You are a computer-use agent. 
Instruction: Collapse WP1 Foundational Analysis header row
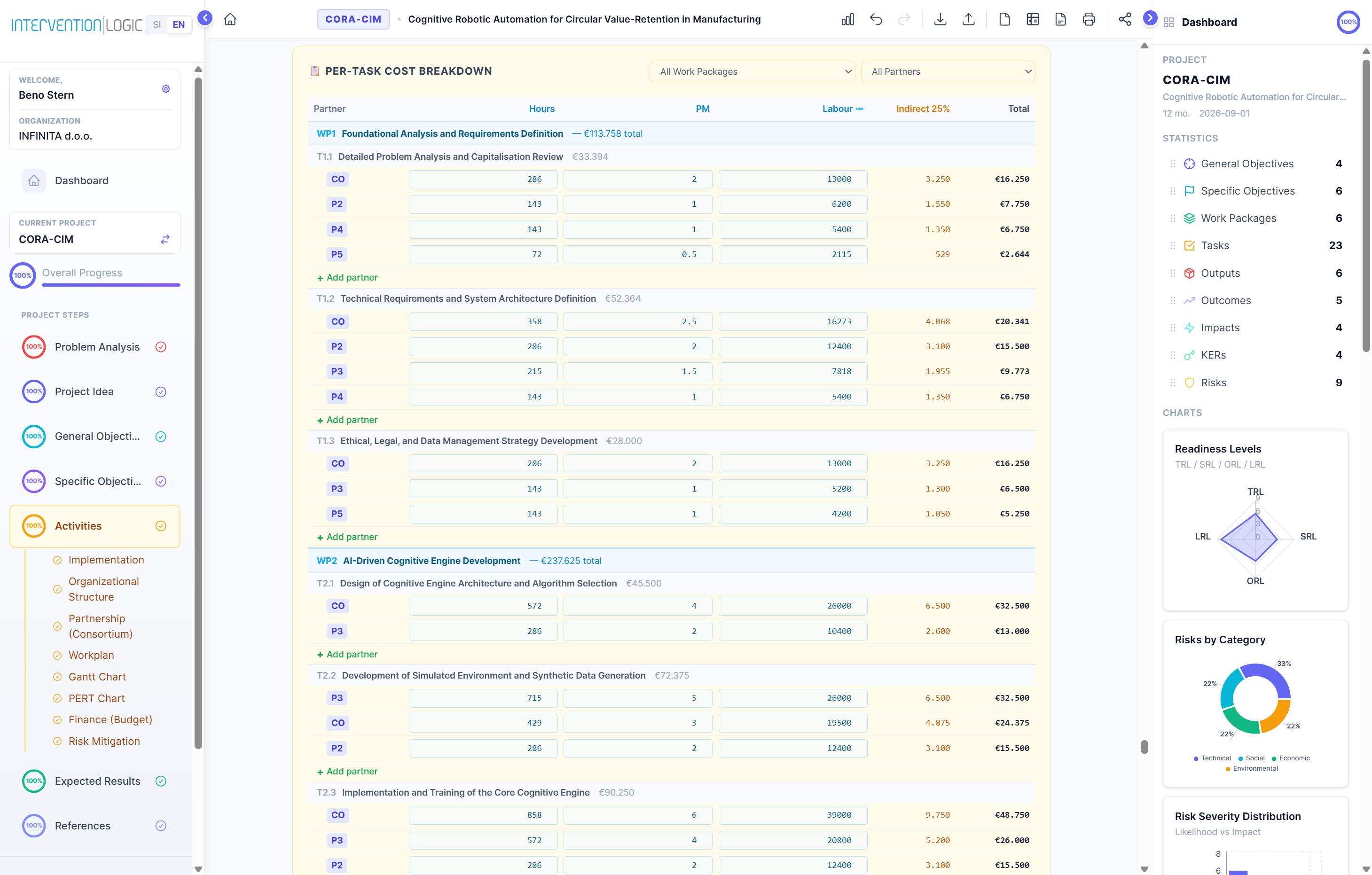pyautogui.click(x=671, y=134)
